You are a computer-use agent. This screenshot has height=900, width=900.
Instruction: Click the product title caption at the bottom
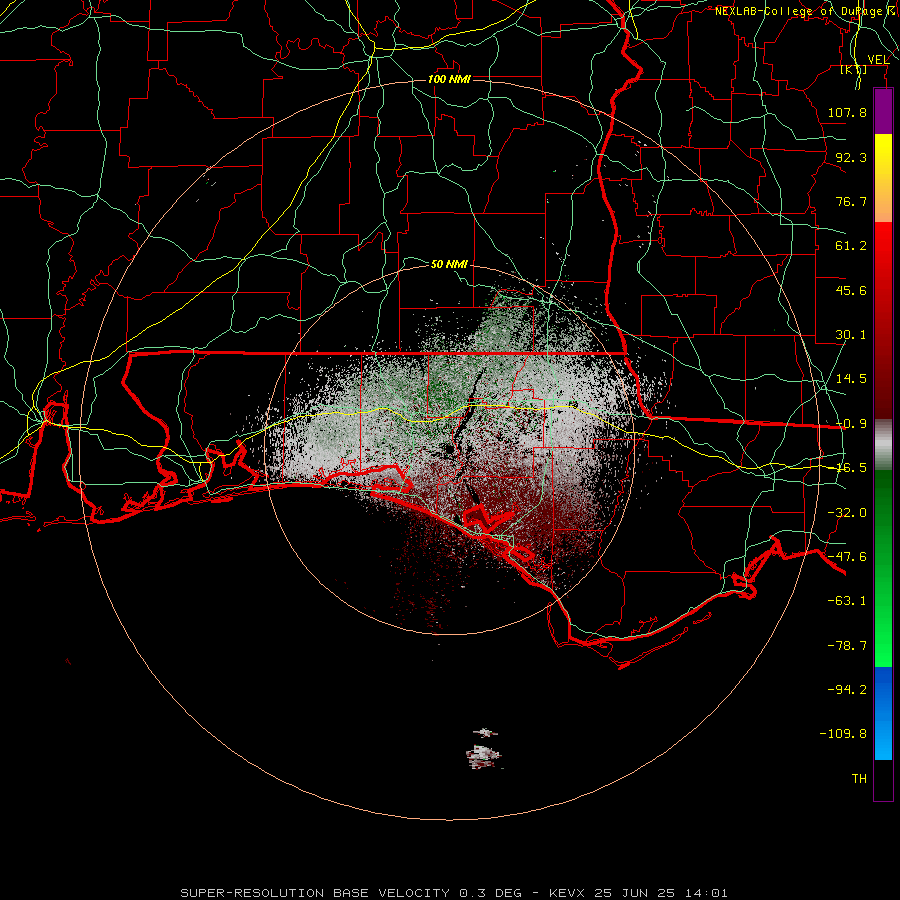(454, 893)
